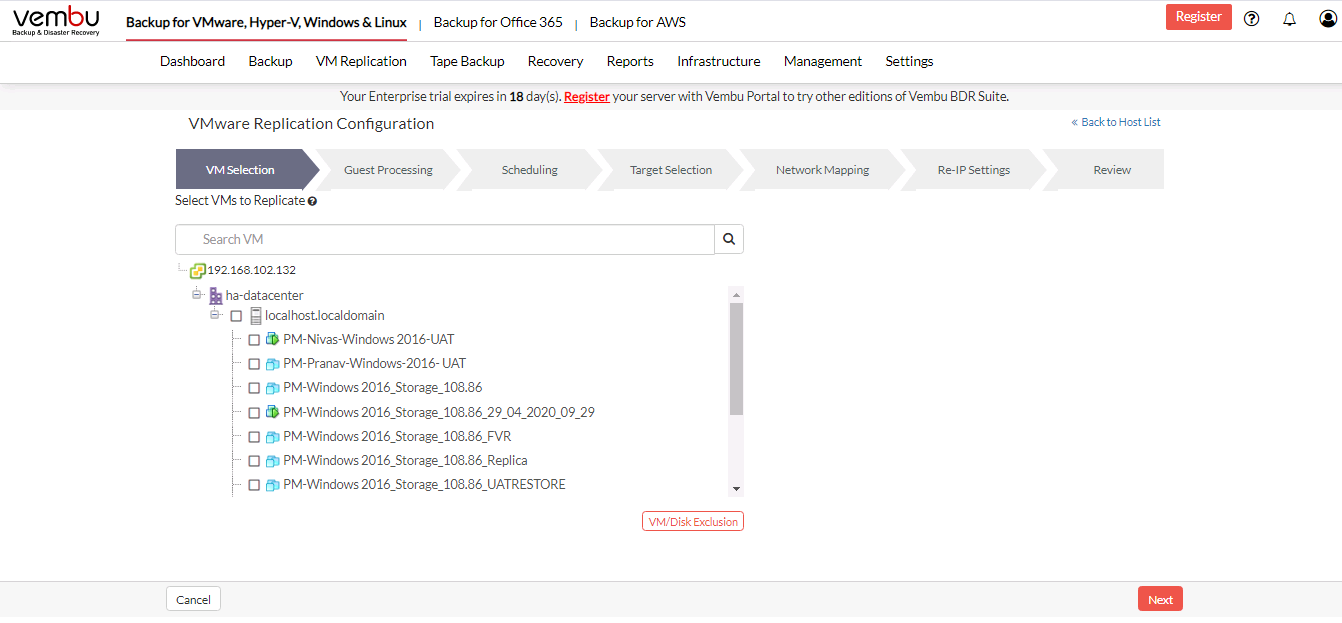Open the Recovery menu
This screenshot has height=623, width=1342.
555,61
